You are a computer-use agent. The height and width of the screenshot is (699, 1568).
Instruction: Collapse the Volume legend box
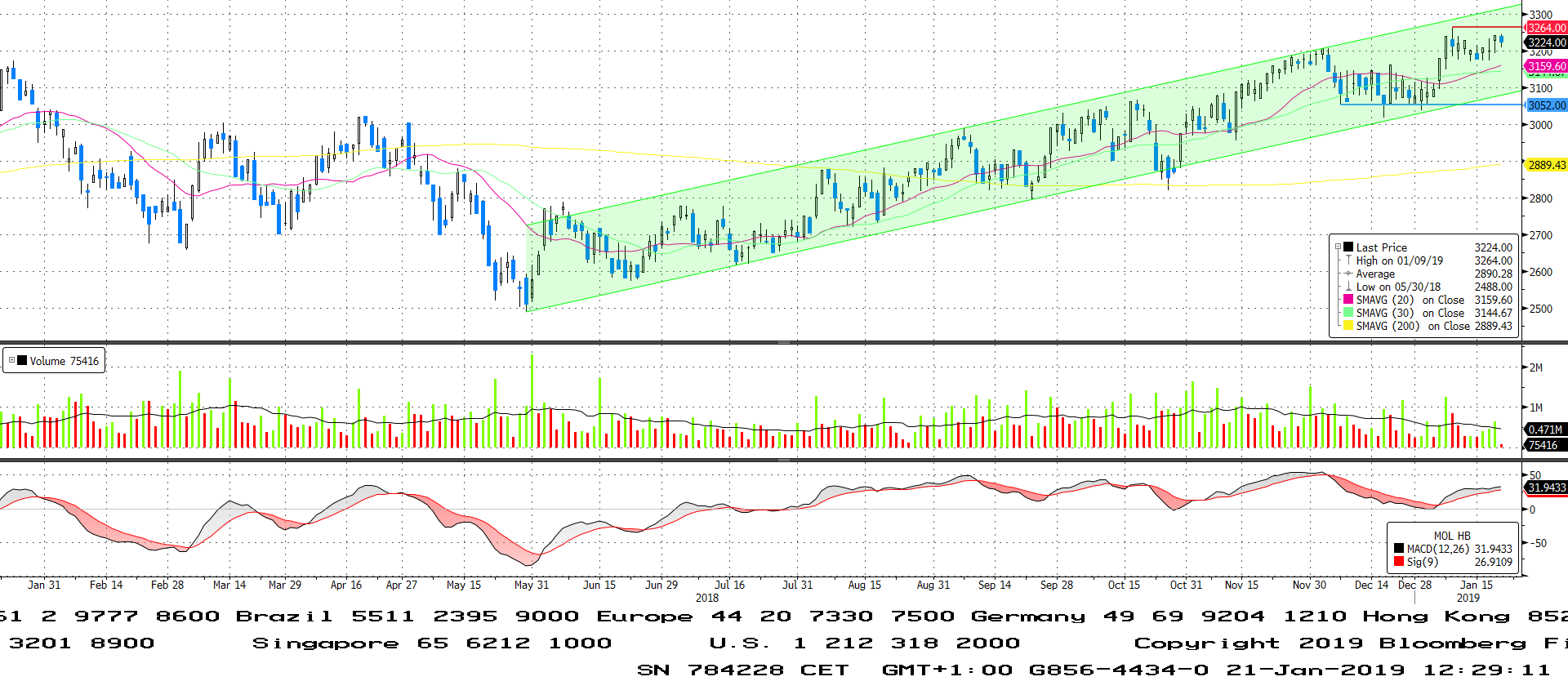11,360
